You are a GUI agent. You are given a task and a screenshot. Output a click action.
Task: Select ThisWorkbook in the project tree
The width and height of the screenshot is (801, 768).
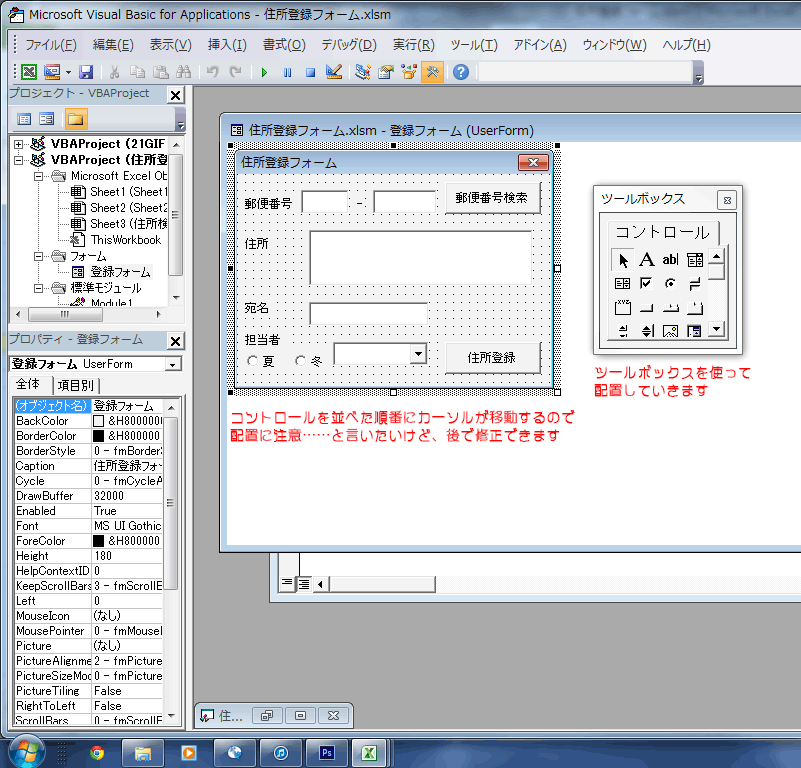[126, 240]
